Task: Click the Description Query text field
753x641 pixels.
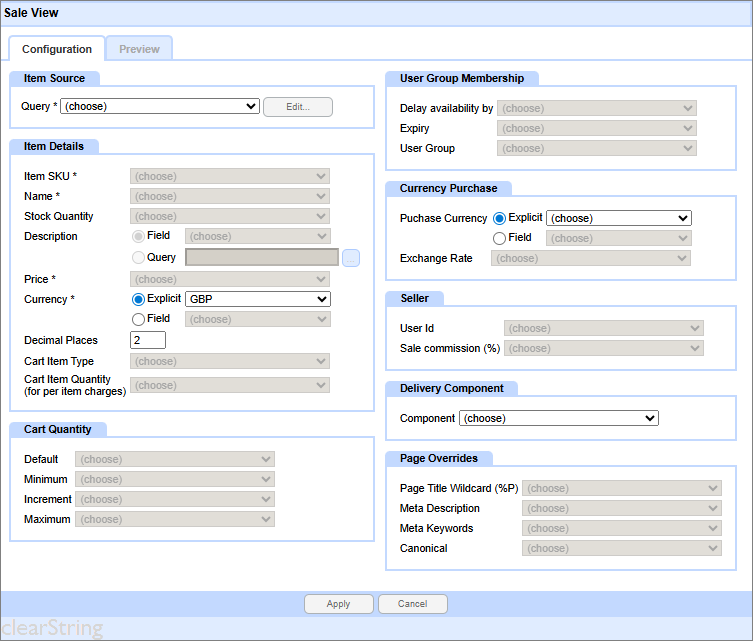Action: click(262, 258)
